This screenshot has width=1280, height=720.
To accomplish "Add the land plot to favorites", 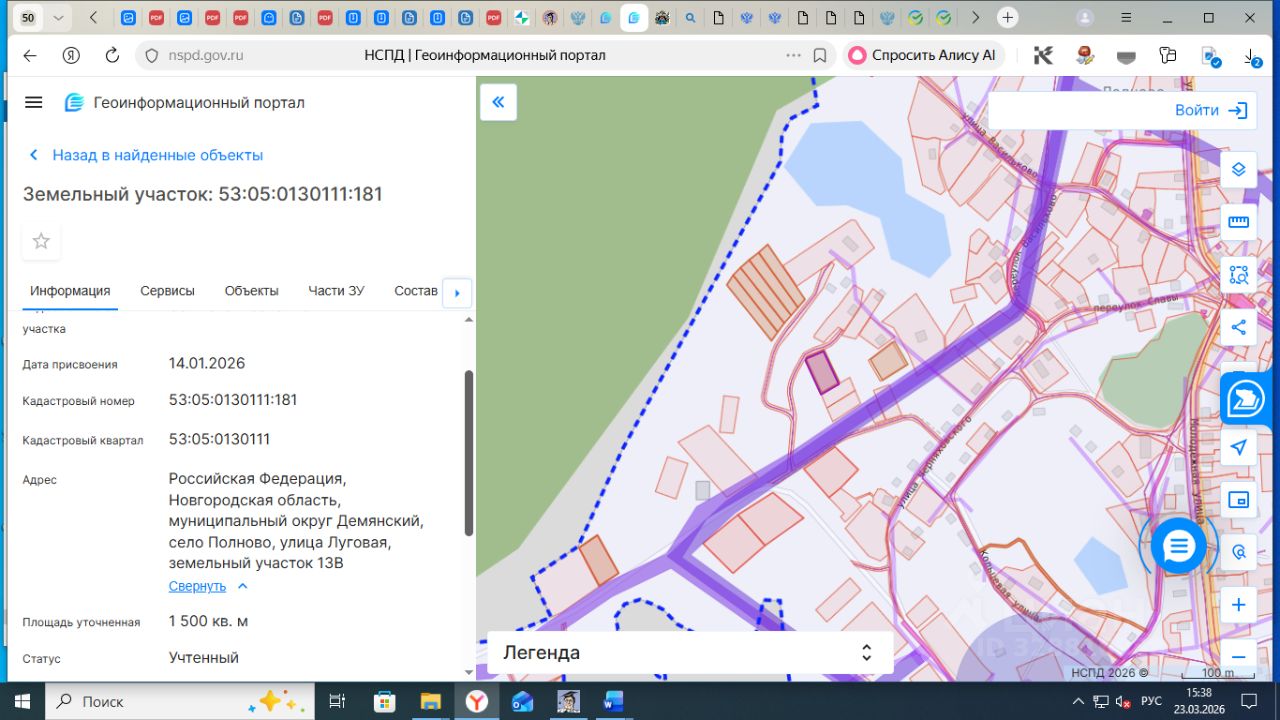I will point(41,241).
